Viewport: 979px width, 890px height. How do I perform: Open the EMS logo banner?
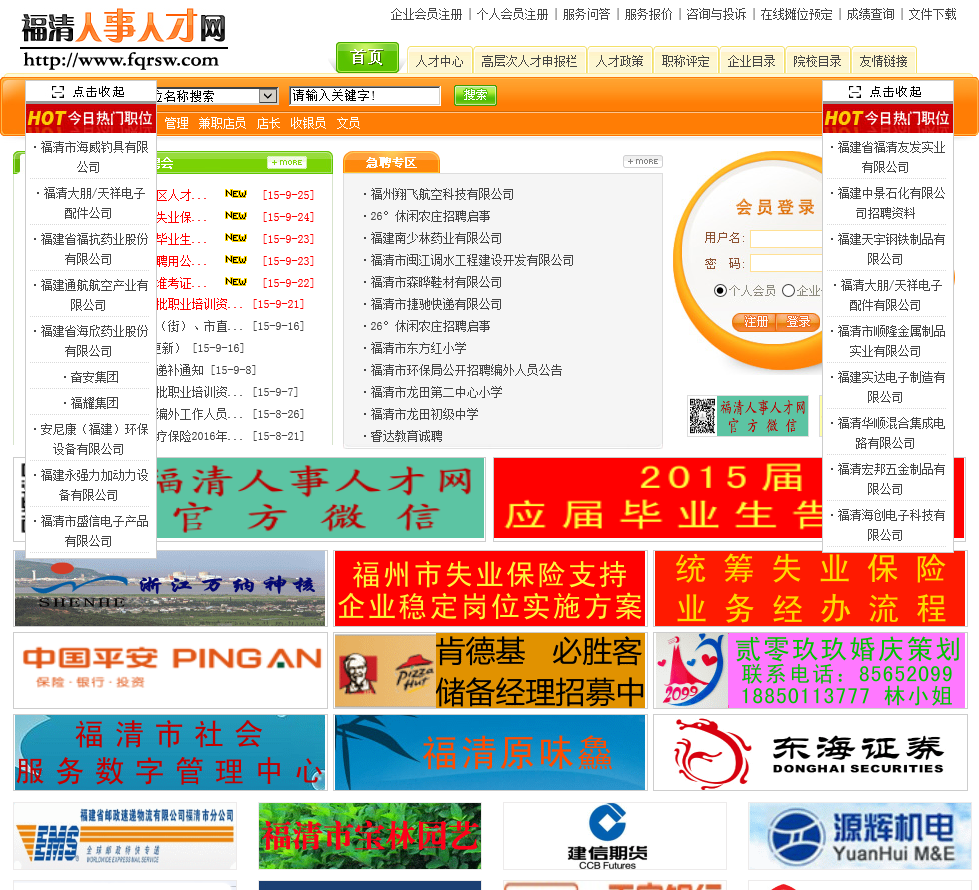coord(125,836)
